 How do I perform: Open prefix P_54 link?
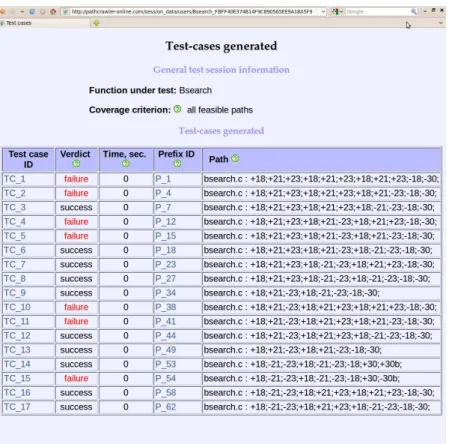(165, 379)
